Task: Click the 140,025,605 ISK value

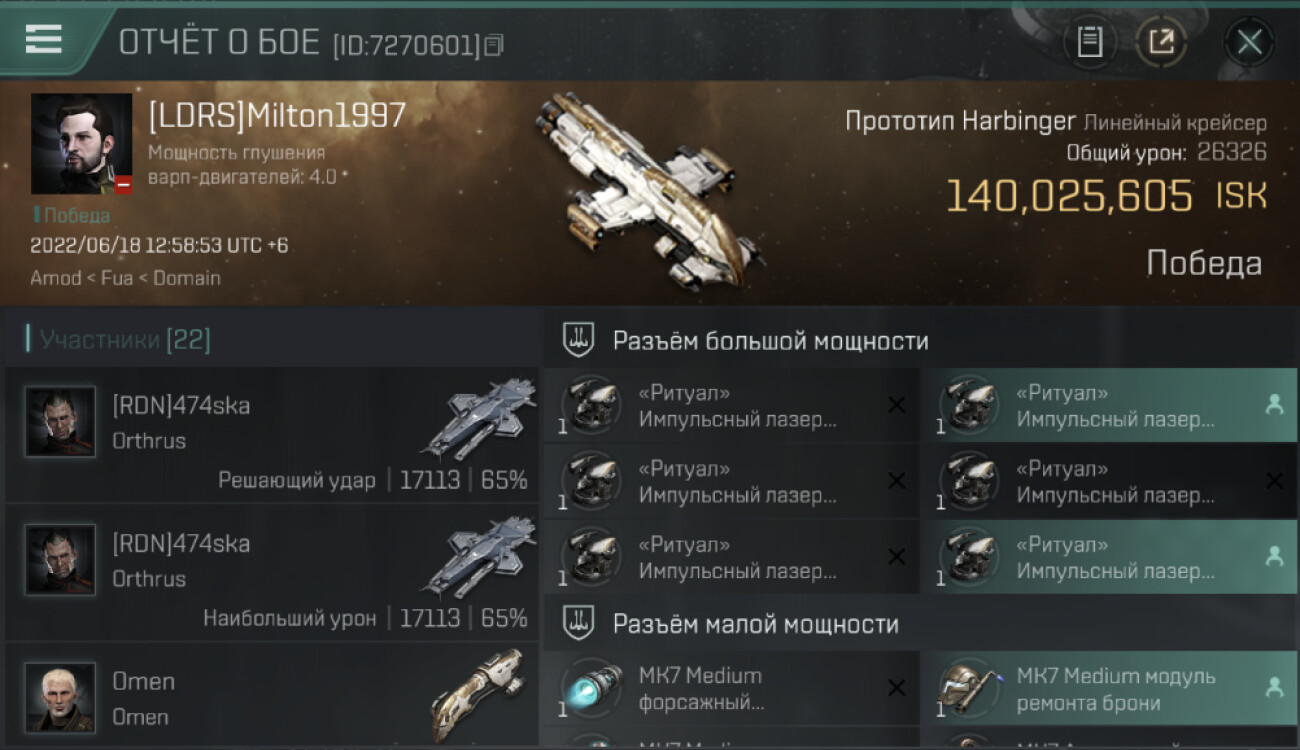Action: pos(1106,196)
